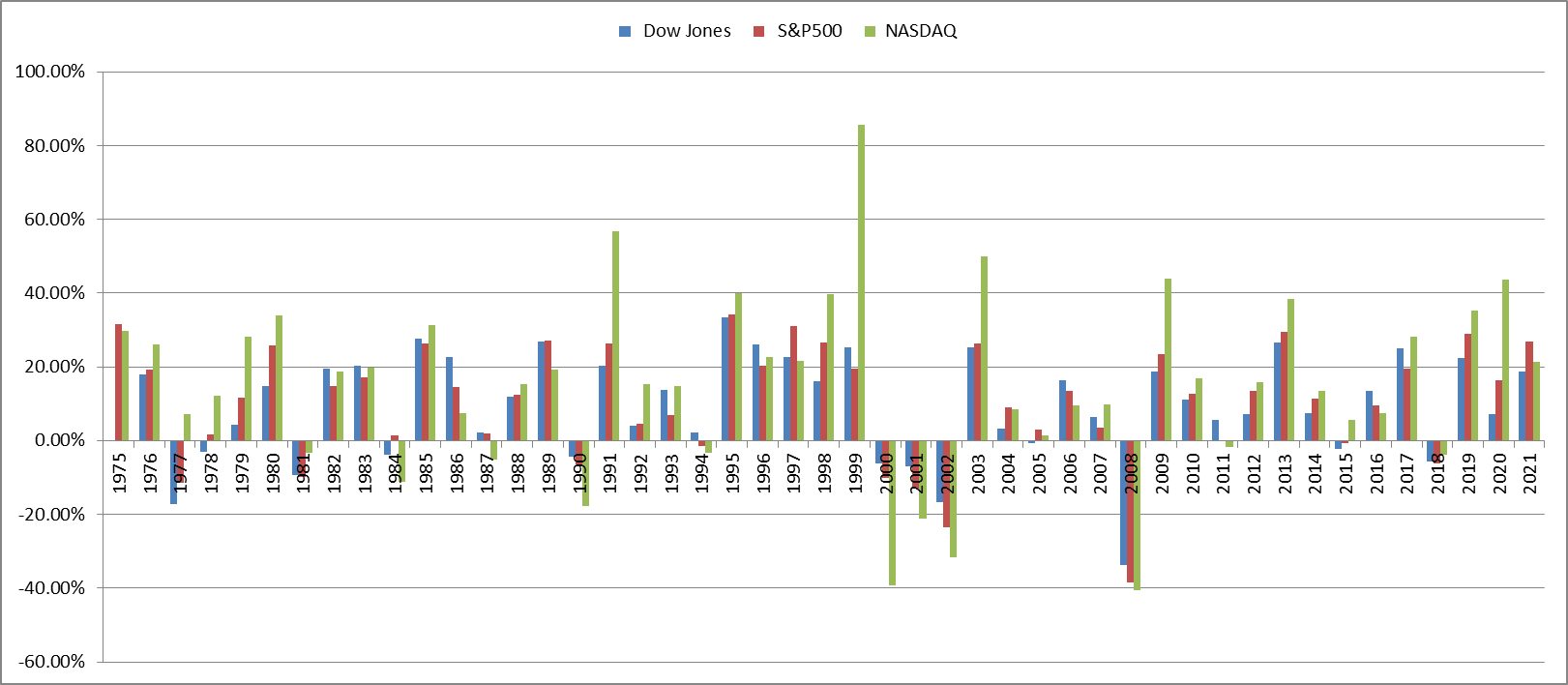
Task: Click the 1998 year label
Action: click(x=824, y=471)
